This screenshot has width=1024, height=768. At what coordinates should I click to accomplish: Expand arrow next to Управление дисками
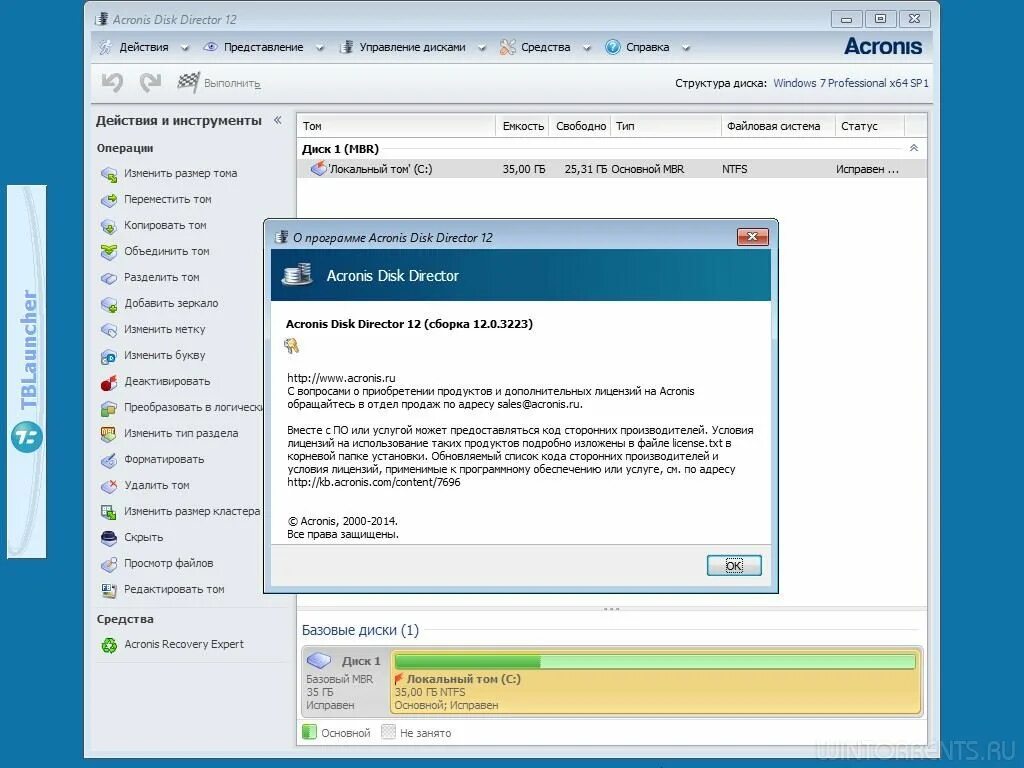pos(482,48)
